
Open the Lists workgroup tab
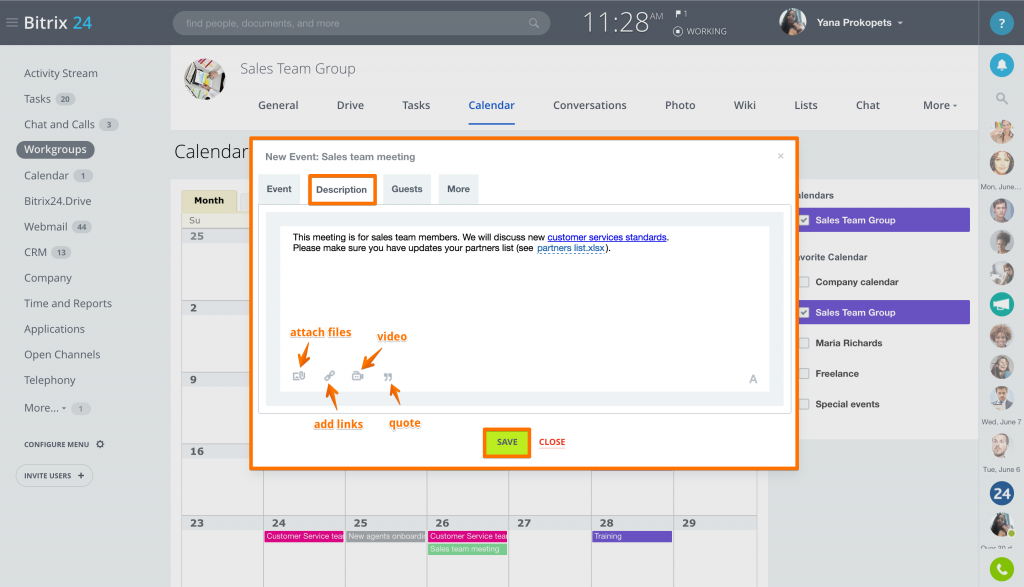806,105
